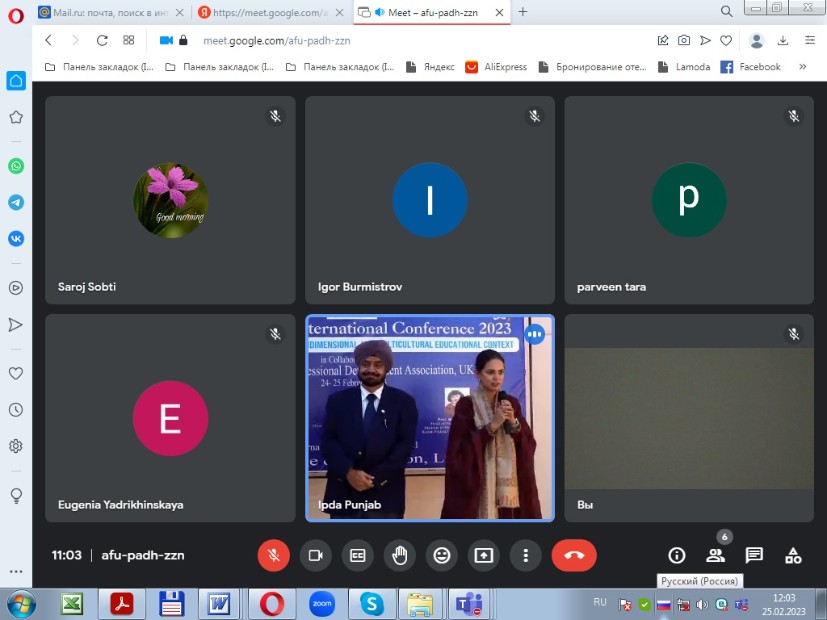The width and height of the screenshot is (827, 620).
Task: Switch to the Mail.ru tab
Action: point(110,12)
